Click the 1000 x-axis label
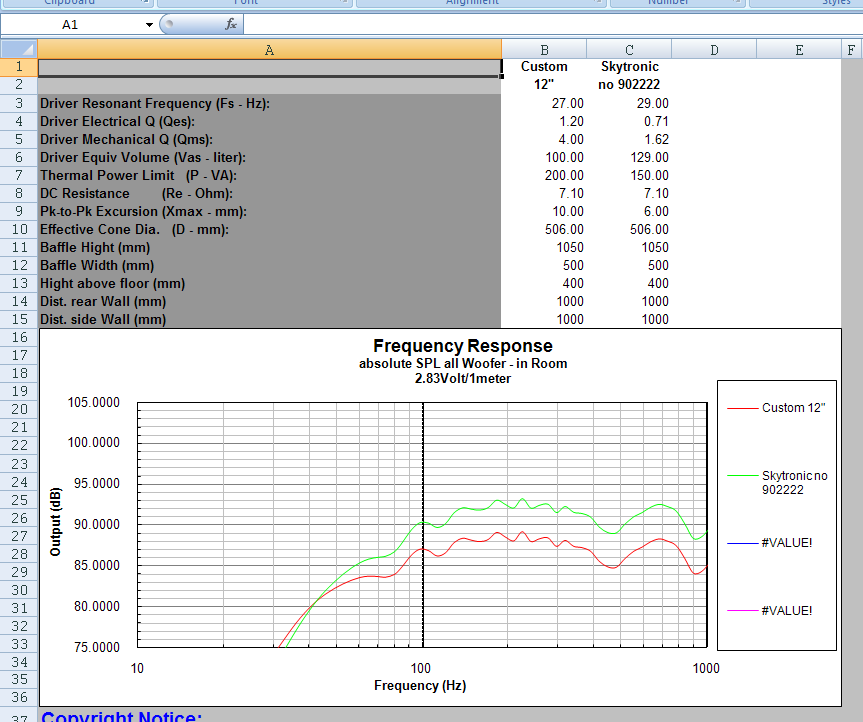The height and width of the screenshot is (722, 863). click(x=706, y=669)
